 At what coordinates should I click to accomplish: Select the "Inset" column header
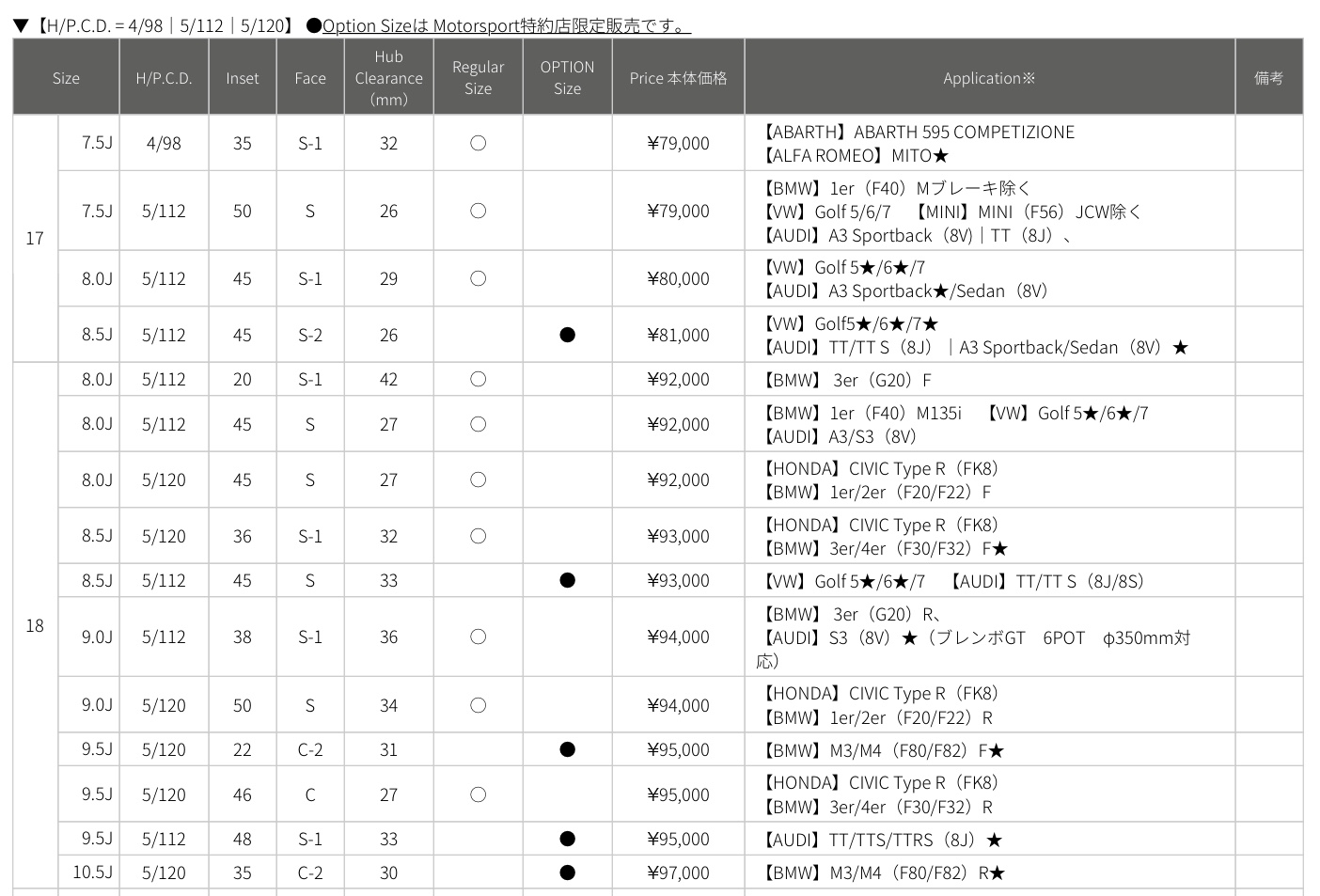(243, 78)
